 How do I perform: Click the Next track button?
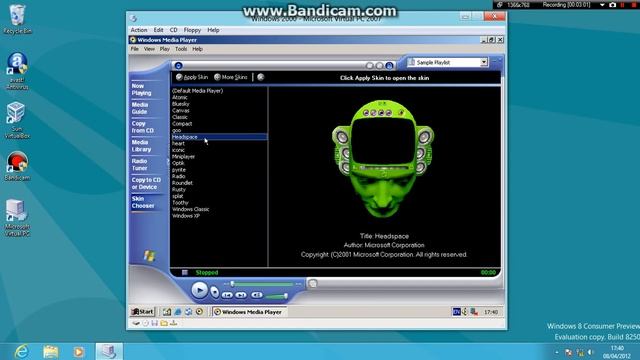pyautogui.click(x=241, y=295)
